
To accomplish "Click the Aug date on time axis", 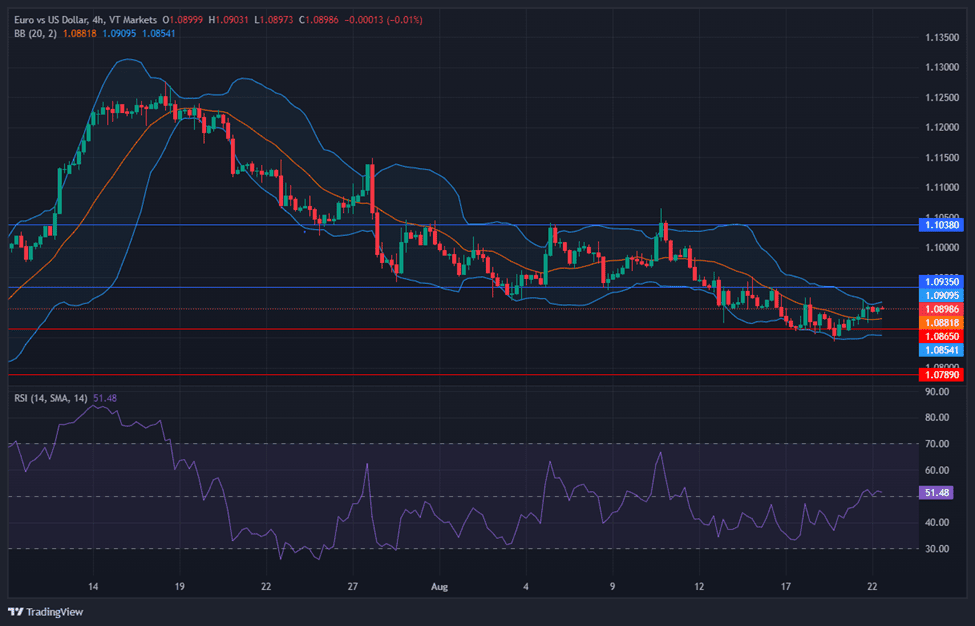I will click(x=439, y=587).
